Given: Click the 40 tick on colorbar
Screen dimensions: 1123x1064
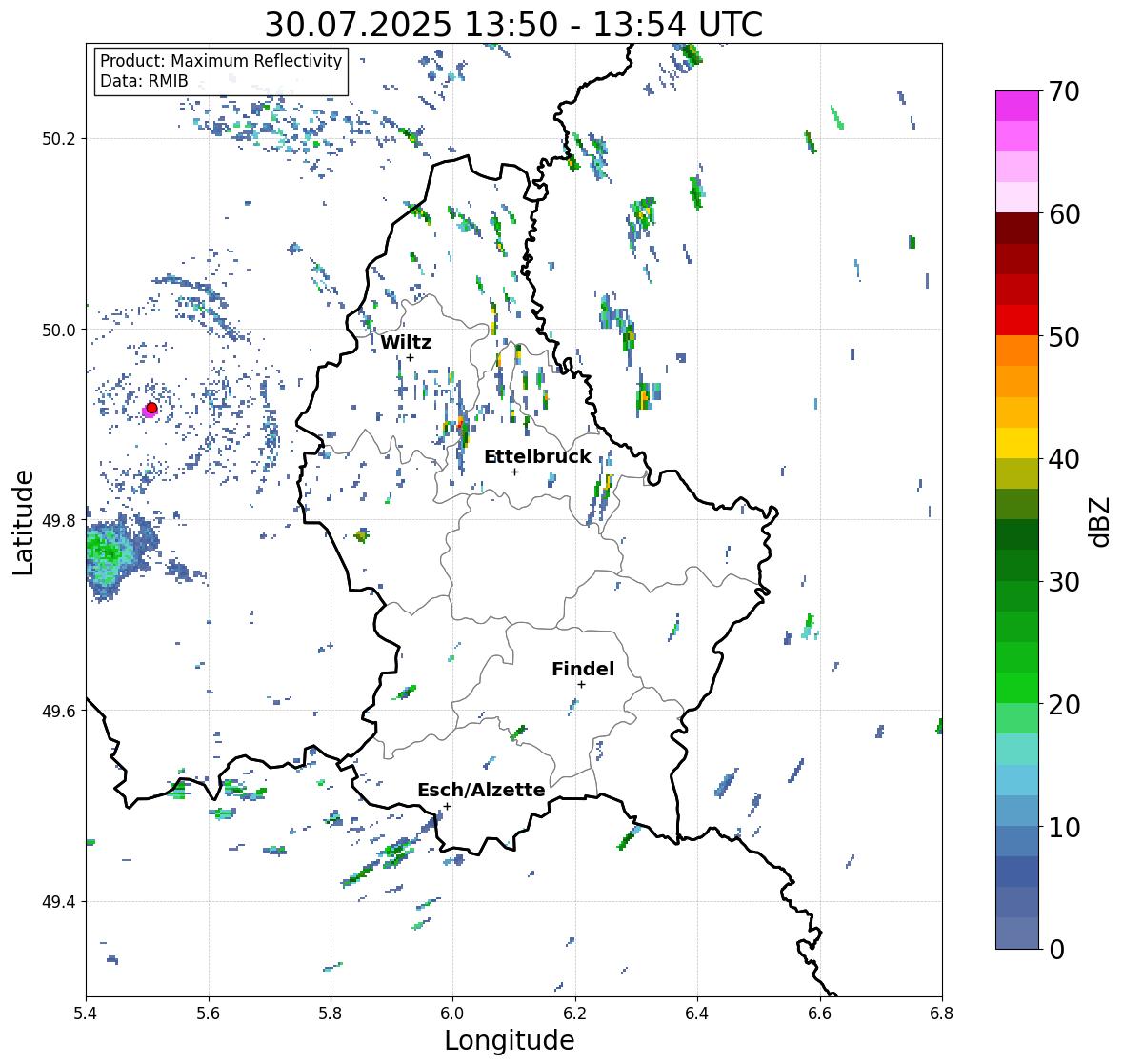Looking at the screenshot, I should [1064, 459].
